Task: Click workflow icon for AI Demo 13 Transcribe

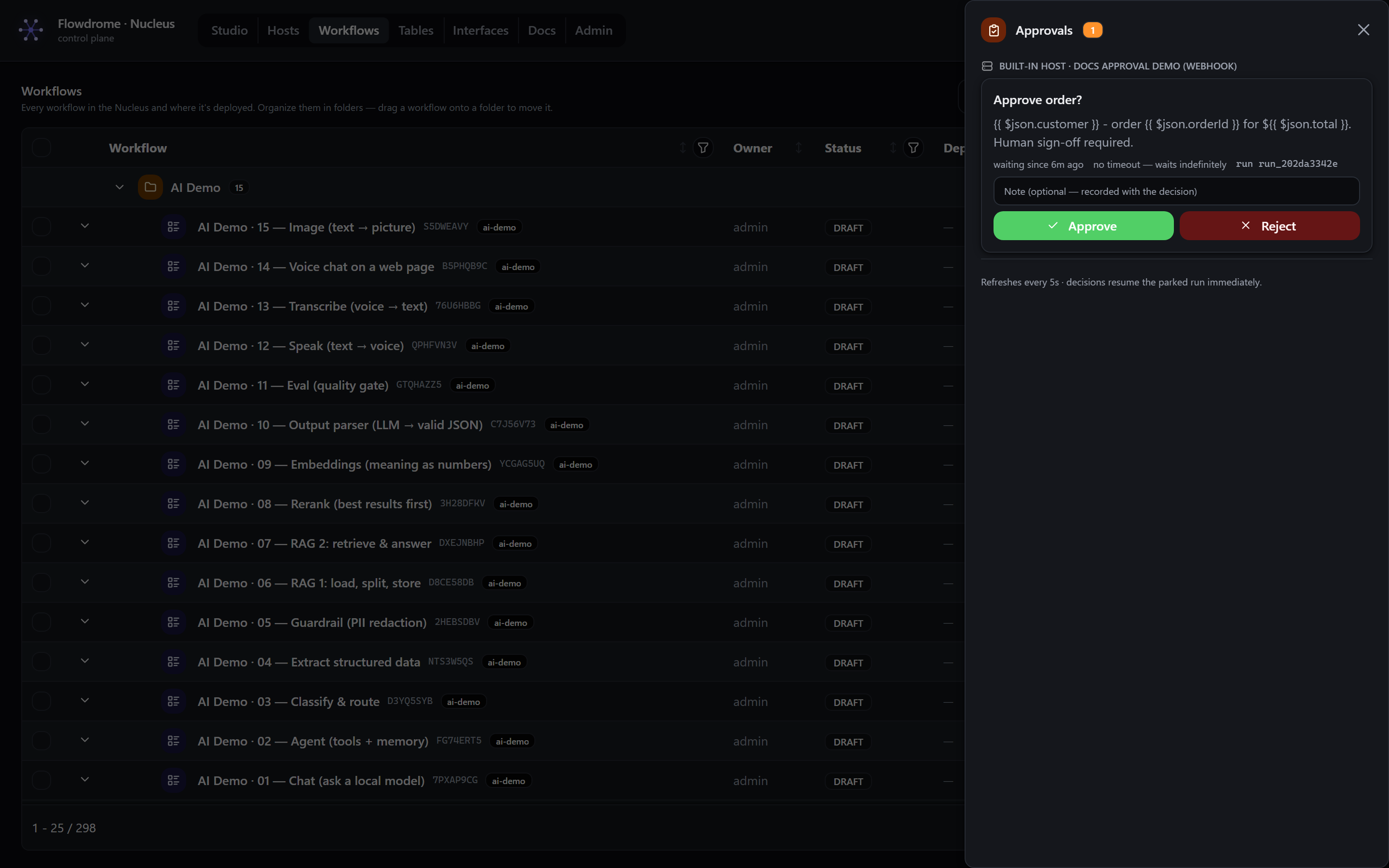Action: coord(173,306)
